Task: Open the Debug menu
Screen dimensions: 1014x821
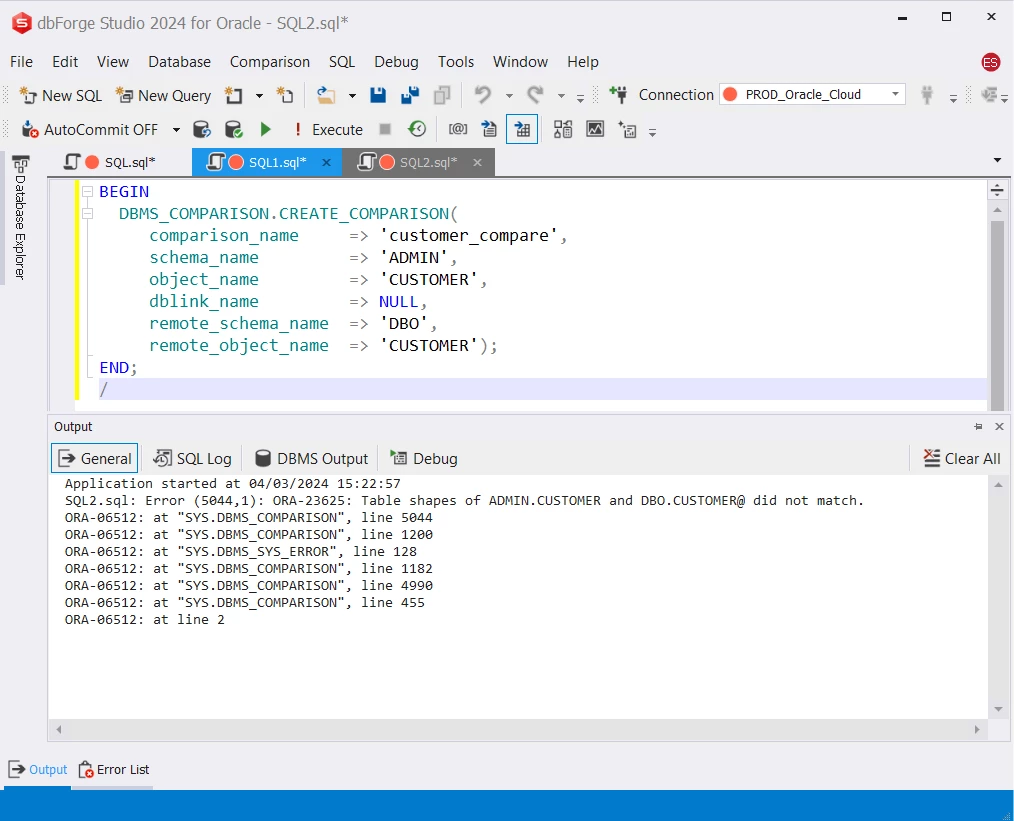Action: click(x=396, y=62)
